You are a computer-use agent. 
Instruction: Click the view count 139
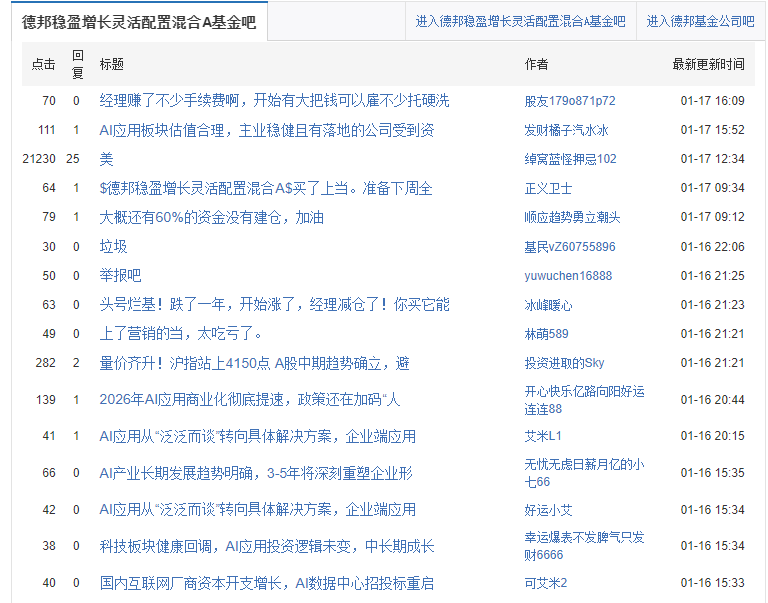[x=46, y=400]
